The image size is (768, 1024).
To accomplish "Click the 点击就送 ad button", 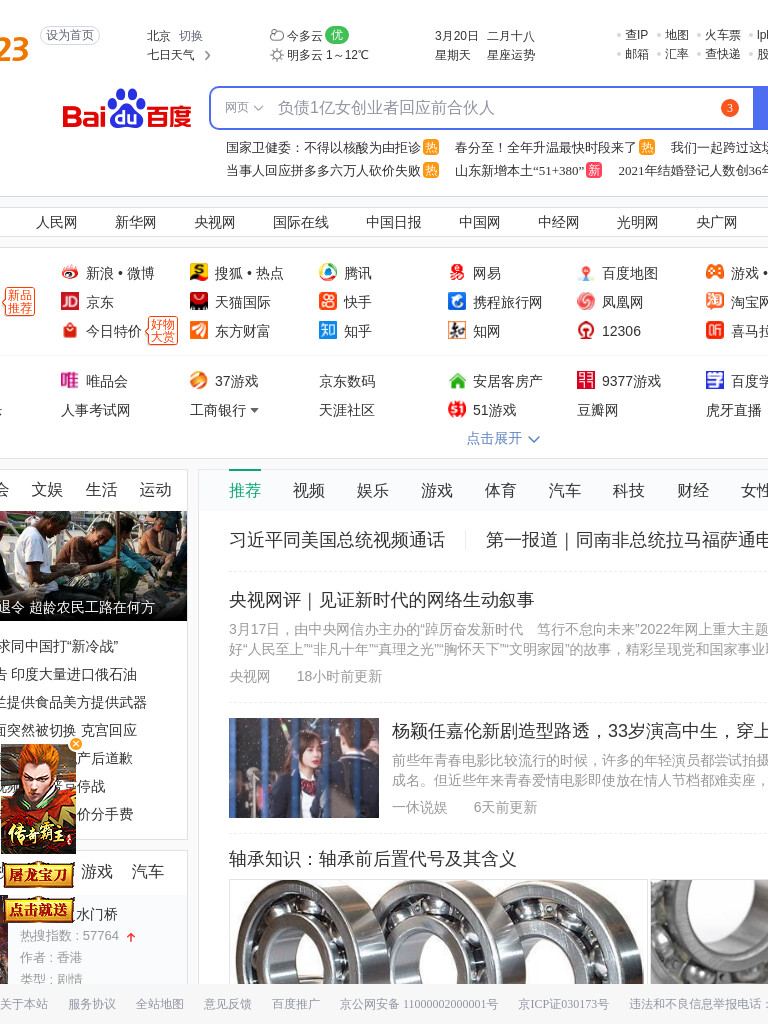I will pos(39,910).
